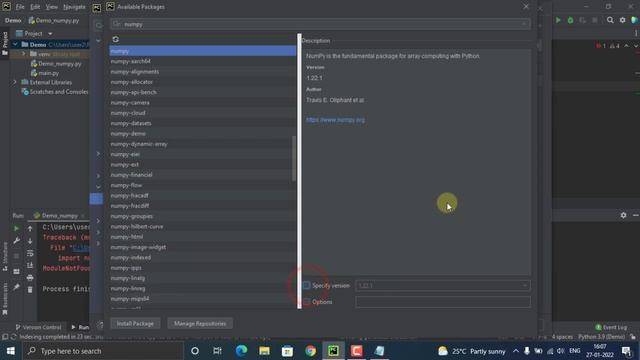The image size is (640, 360).
Task: Click the Install Package button
Action: [x=135, y=323]
